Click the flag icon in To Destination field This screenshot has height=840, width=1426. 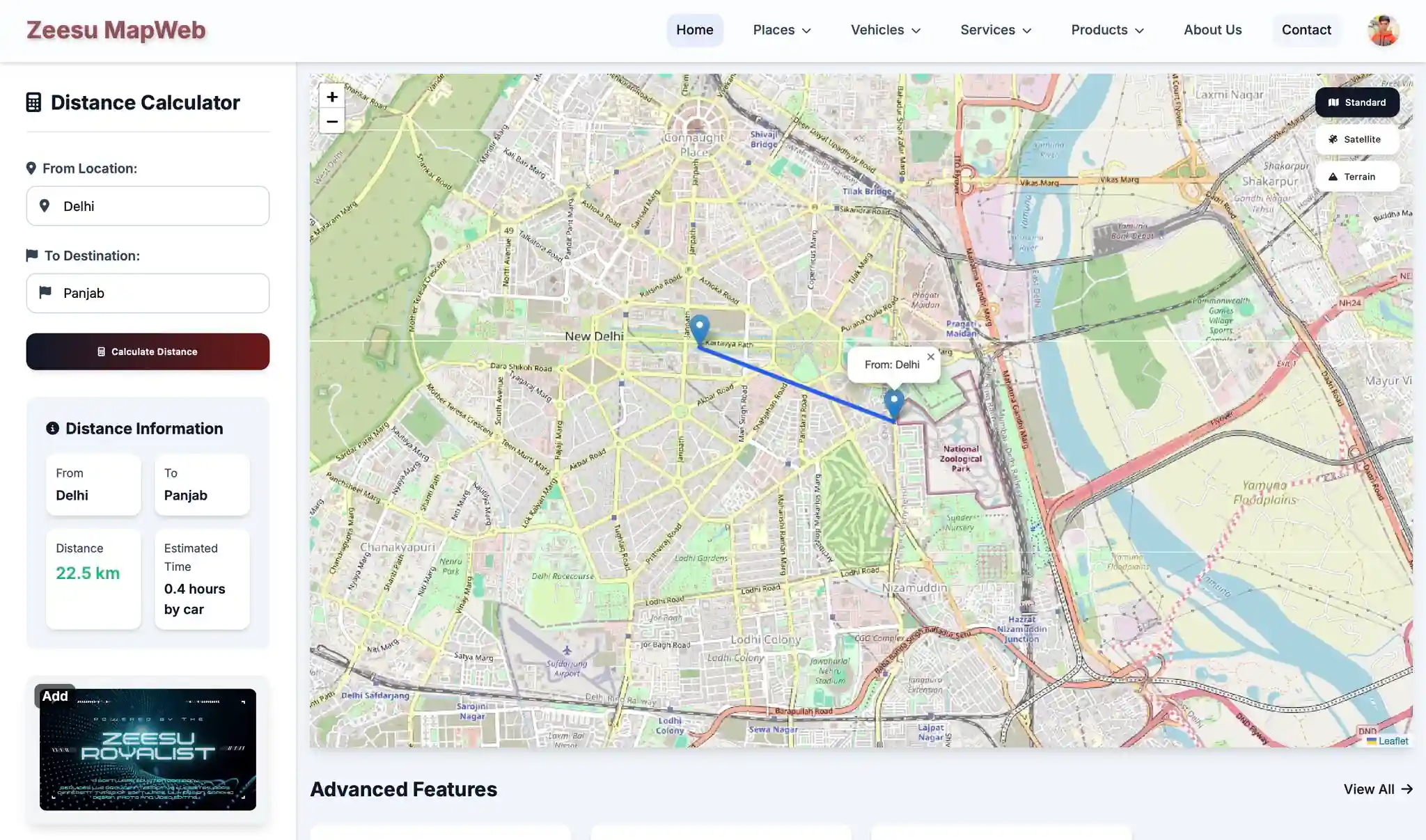click(45, 292)
